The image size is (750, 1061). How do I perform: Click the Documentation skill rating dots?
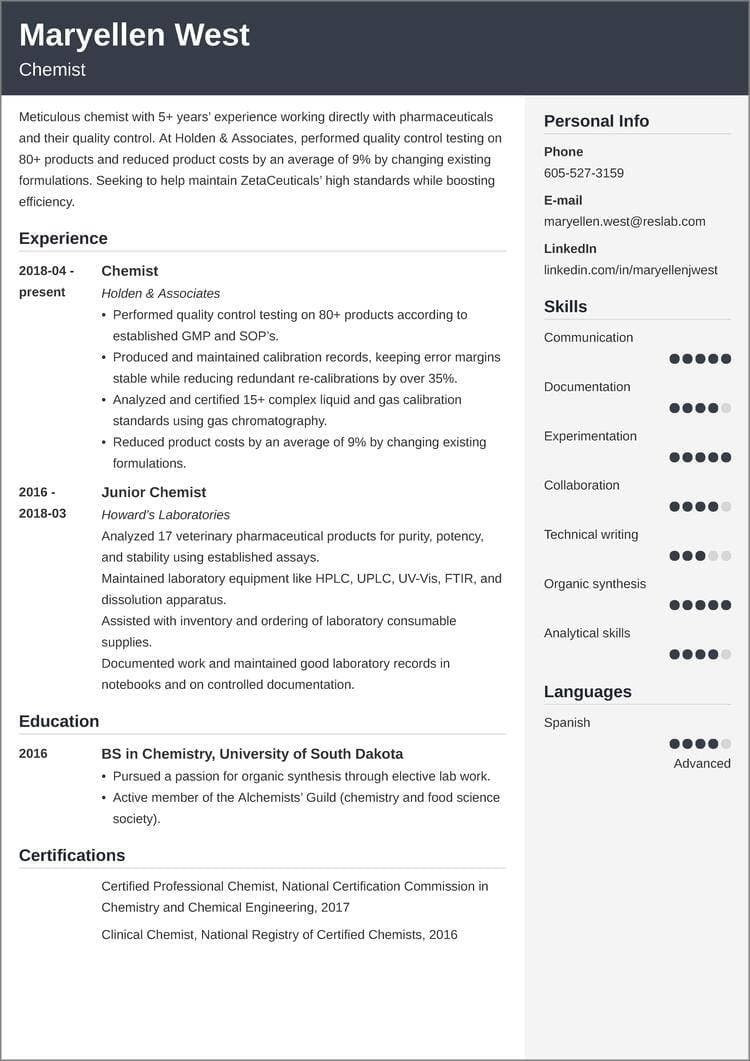coord(700,408)
